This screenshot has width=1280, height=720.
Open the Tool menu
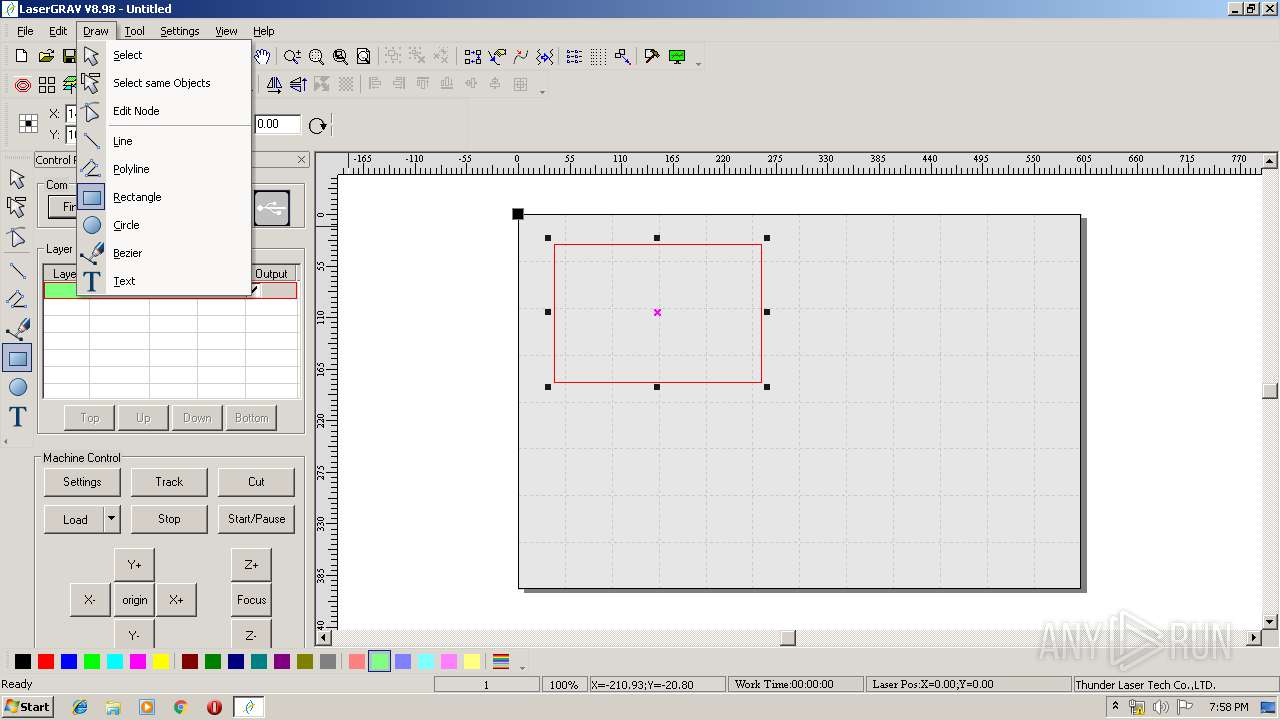(x=134, y=31)
